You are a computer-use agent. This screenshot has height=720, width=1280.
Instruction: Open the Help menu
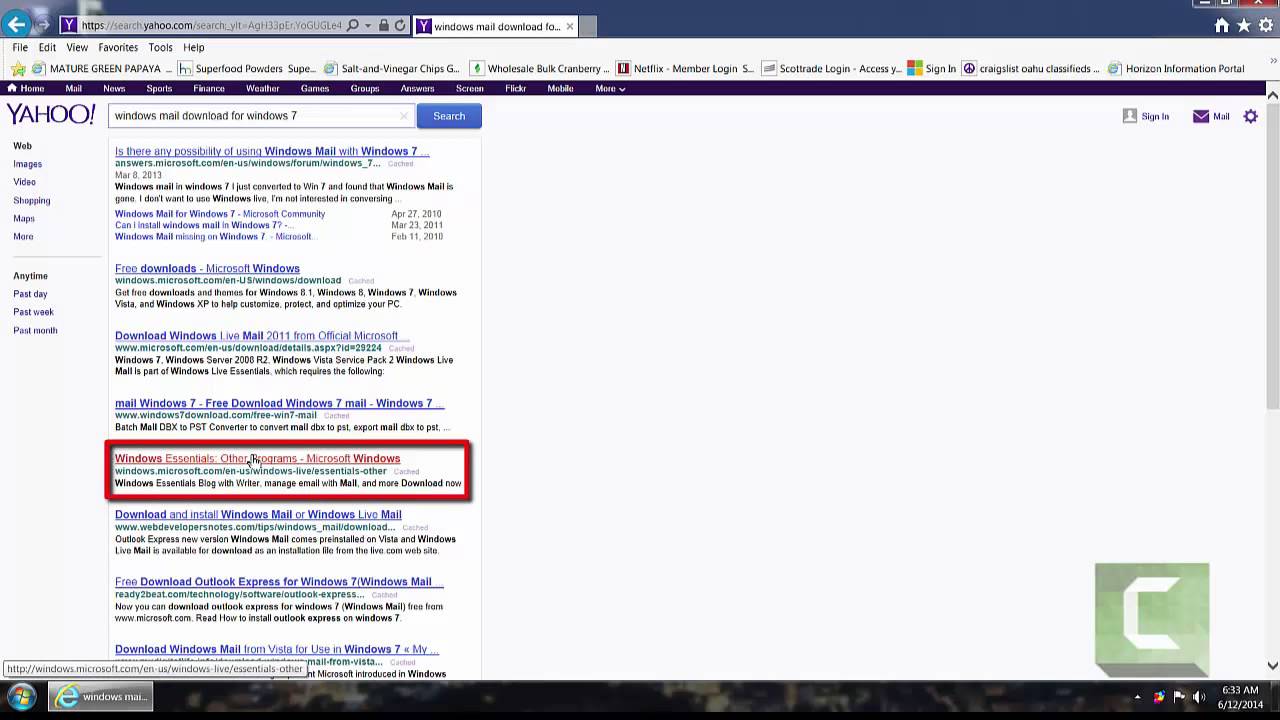click(193, 47)
